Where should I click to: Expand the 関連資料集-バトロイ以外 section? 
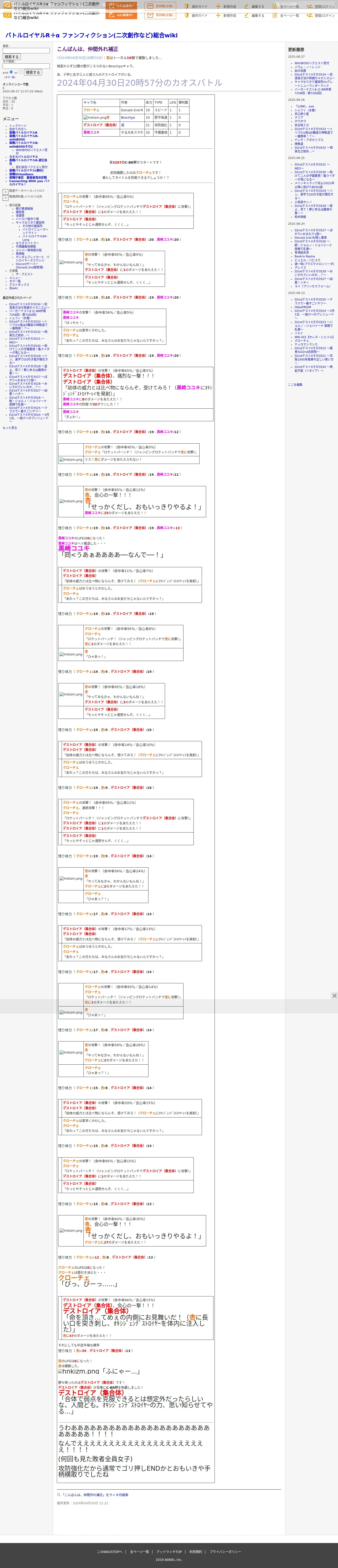pyautogui.click(x=6, y=198)
